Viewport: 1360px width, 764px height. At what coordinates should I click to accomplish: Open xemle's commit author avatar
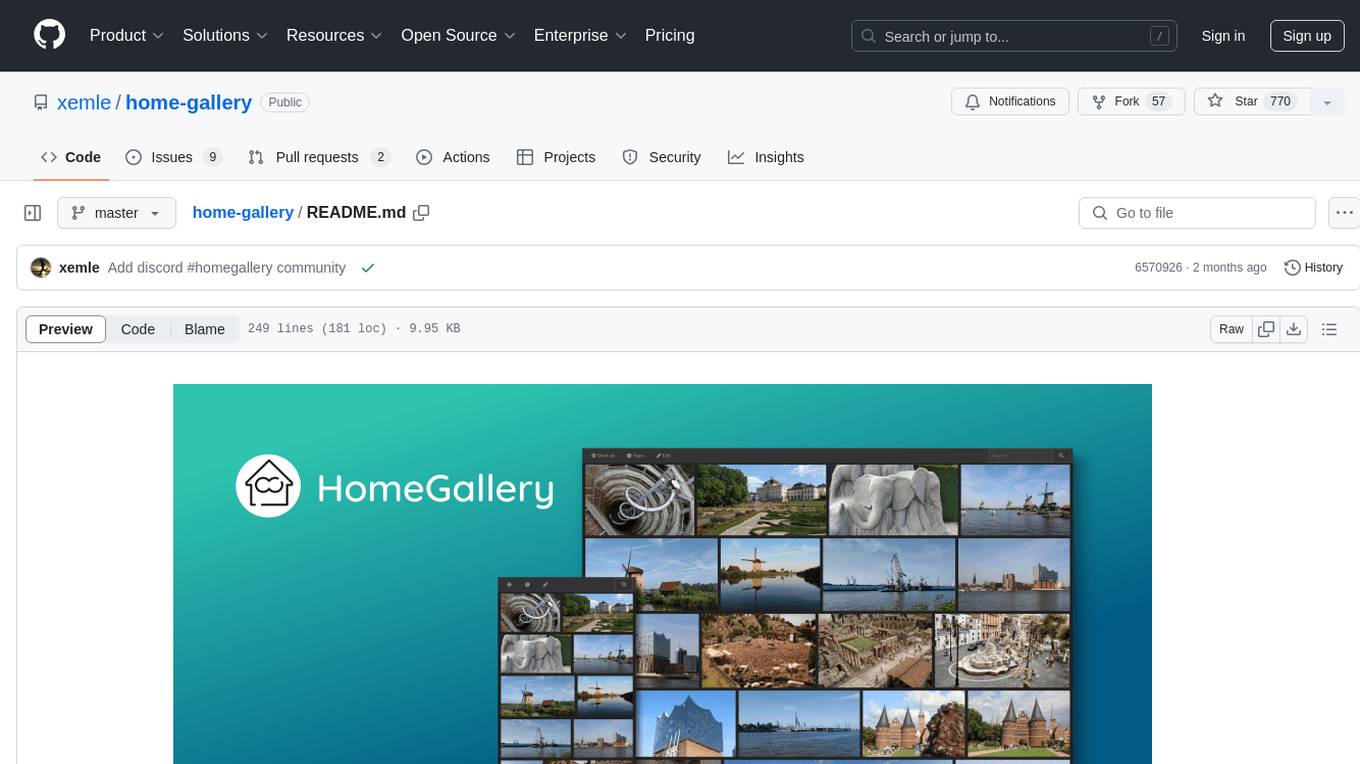pyautogui.click(x=41, y=268)
